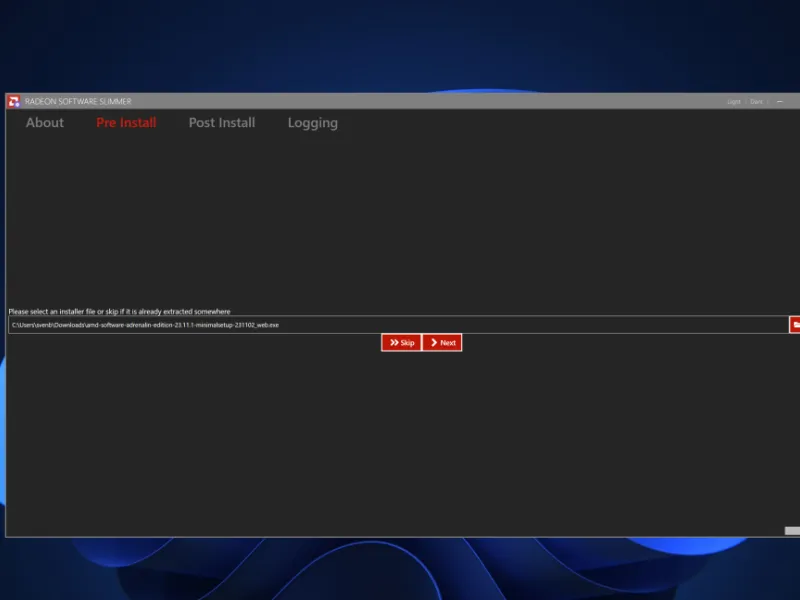Select the Pre Install tab
This screenshot has width=800, height=600.
coord(126,122)
